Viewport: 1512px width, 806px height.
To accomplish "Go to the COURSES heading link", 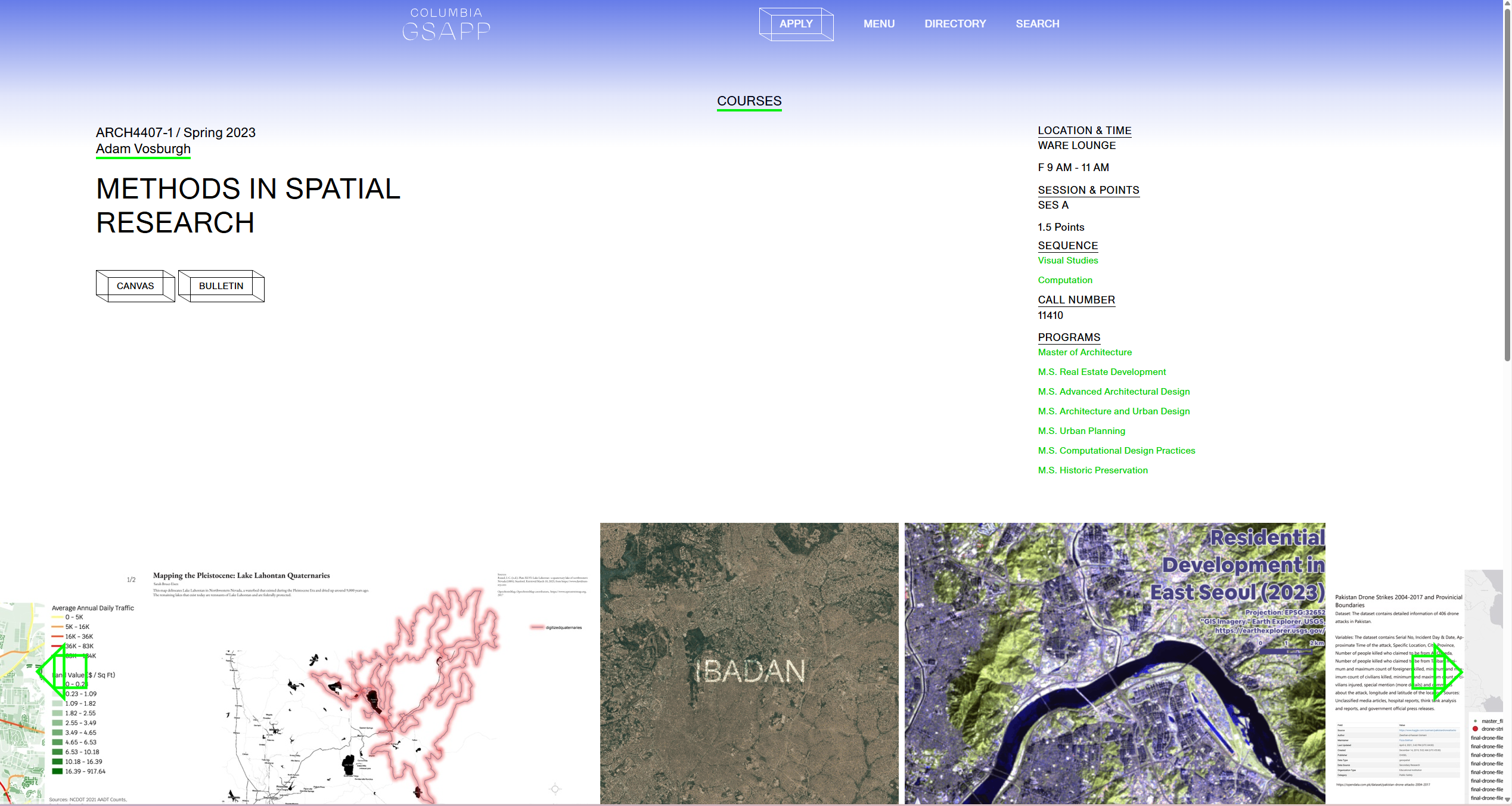I will (x=749, y=101).
